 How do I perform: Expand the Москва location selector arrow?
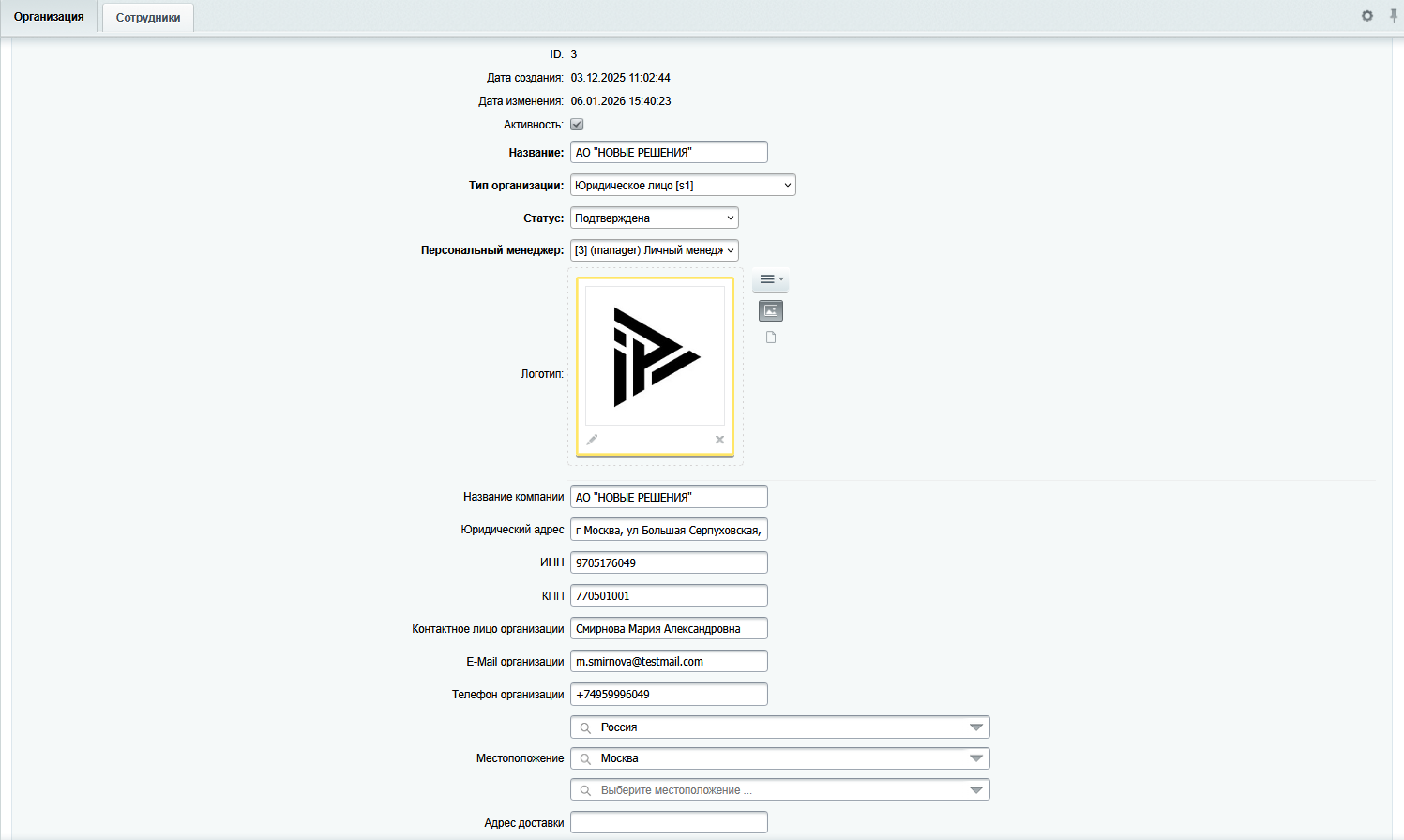tap(975, 758)
